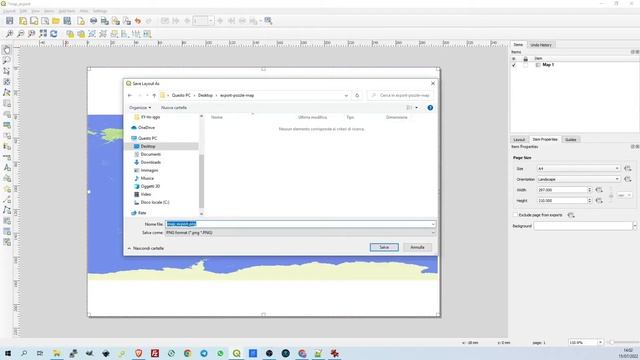Click the Group Items toolbar icon

click(92, 34)
